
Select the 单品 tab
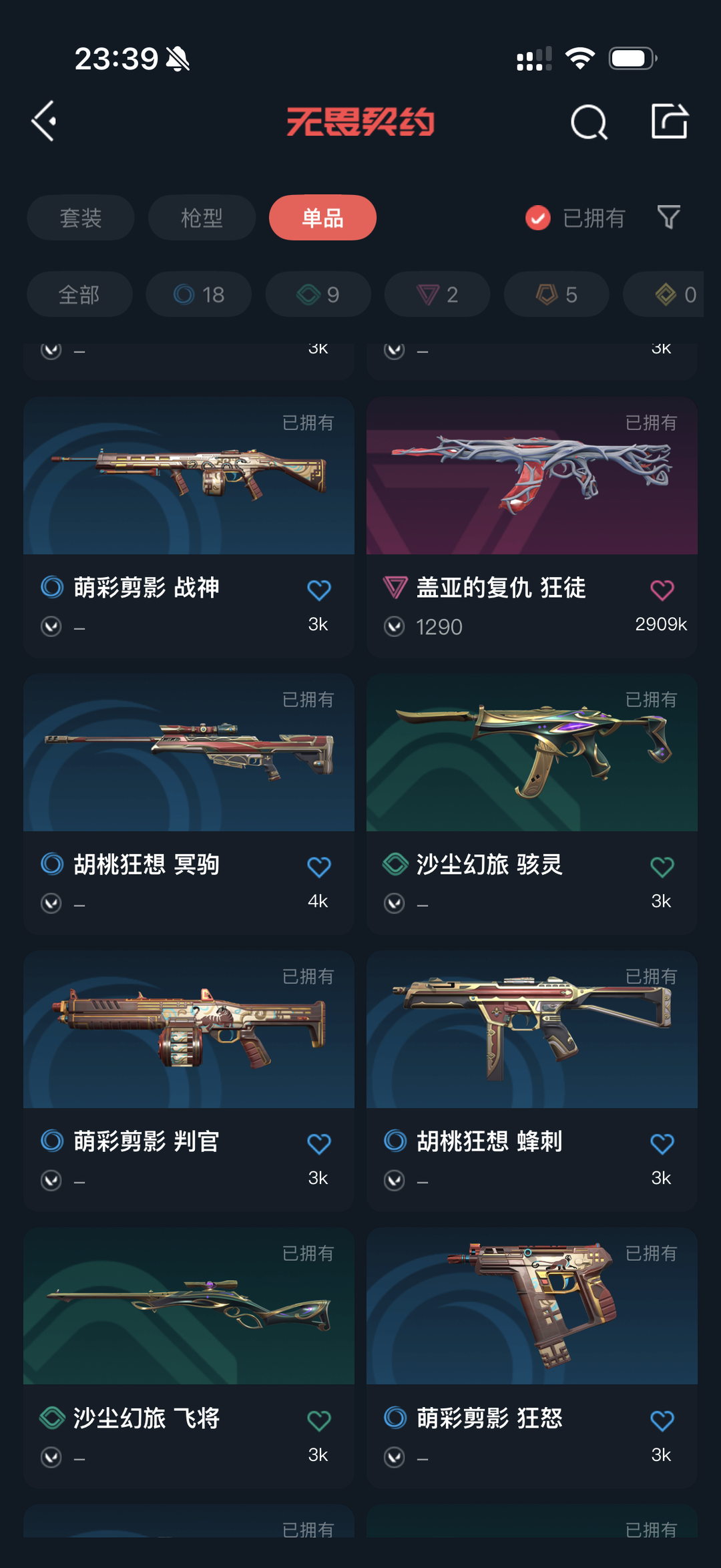322,218
